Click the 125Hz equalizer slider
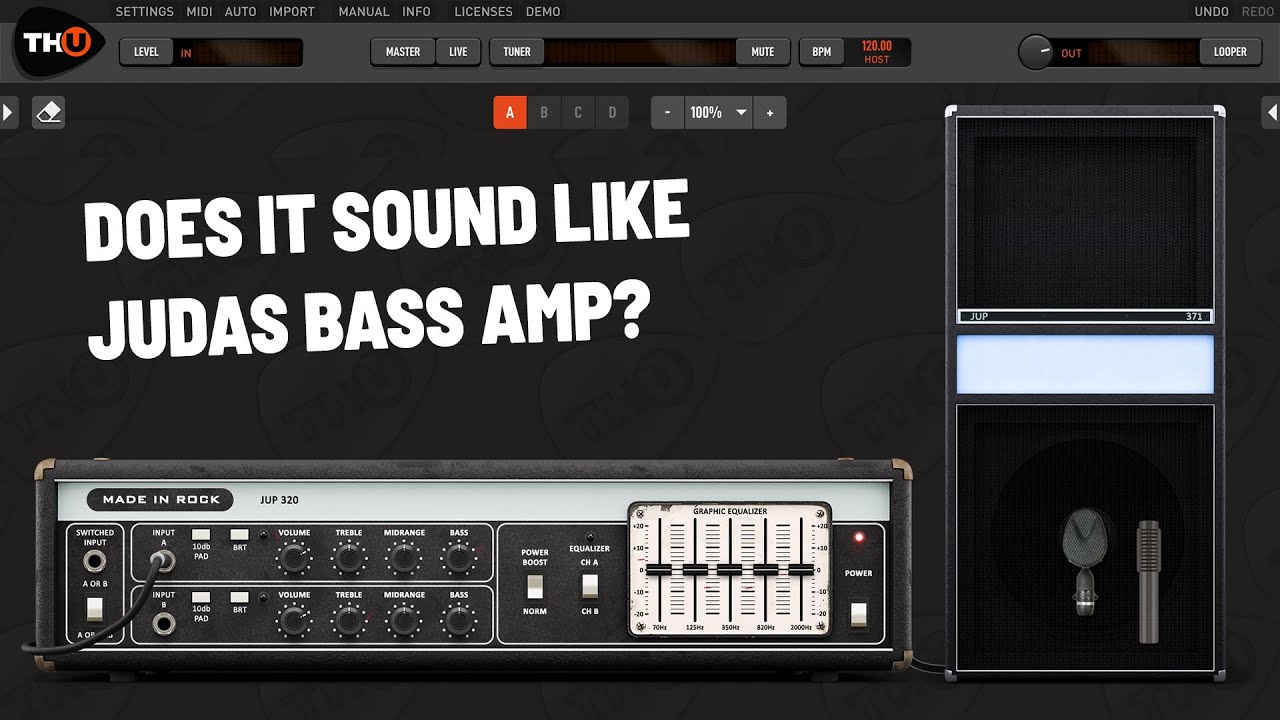Screen dimensions: 1280x720 (694, 569)
